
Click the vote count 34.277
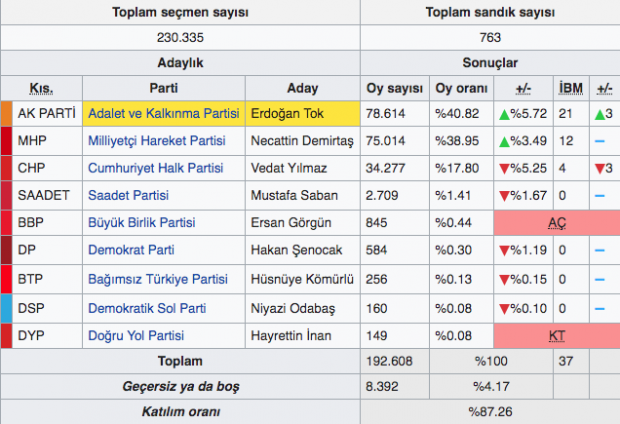coord(385,168)
